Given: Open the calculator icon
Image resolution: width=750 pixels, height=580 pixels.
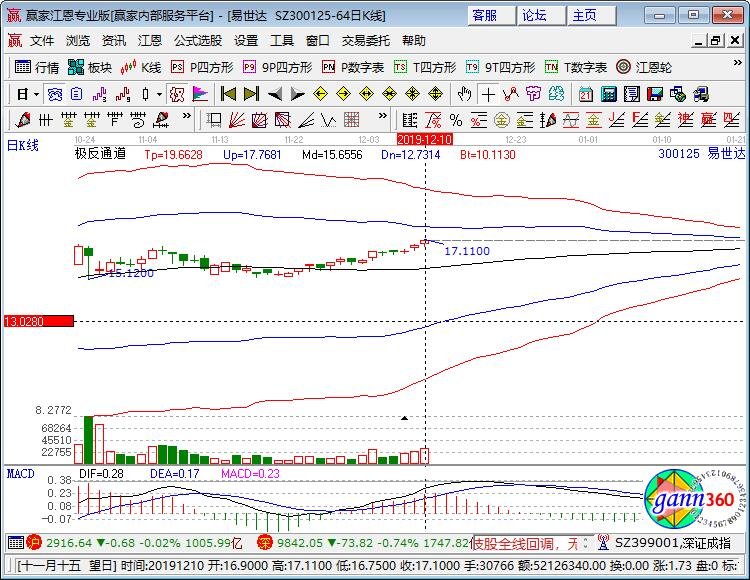Looking at the screenshot, I should point(608,94).
